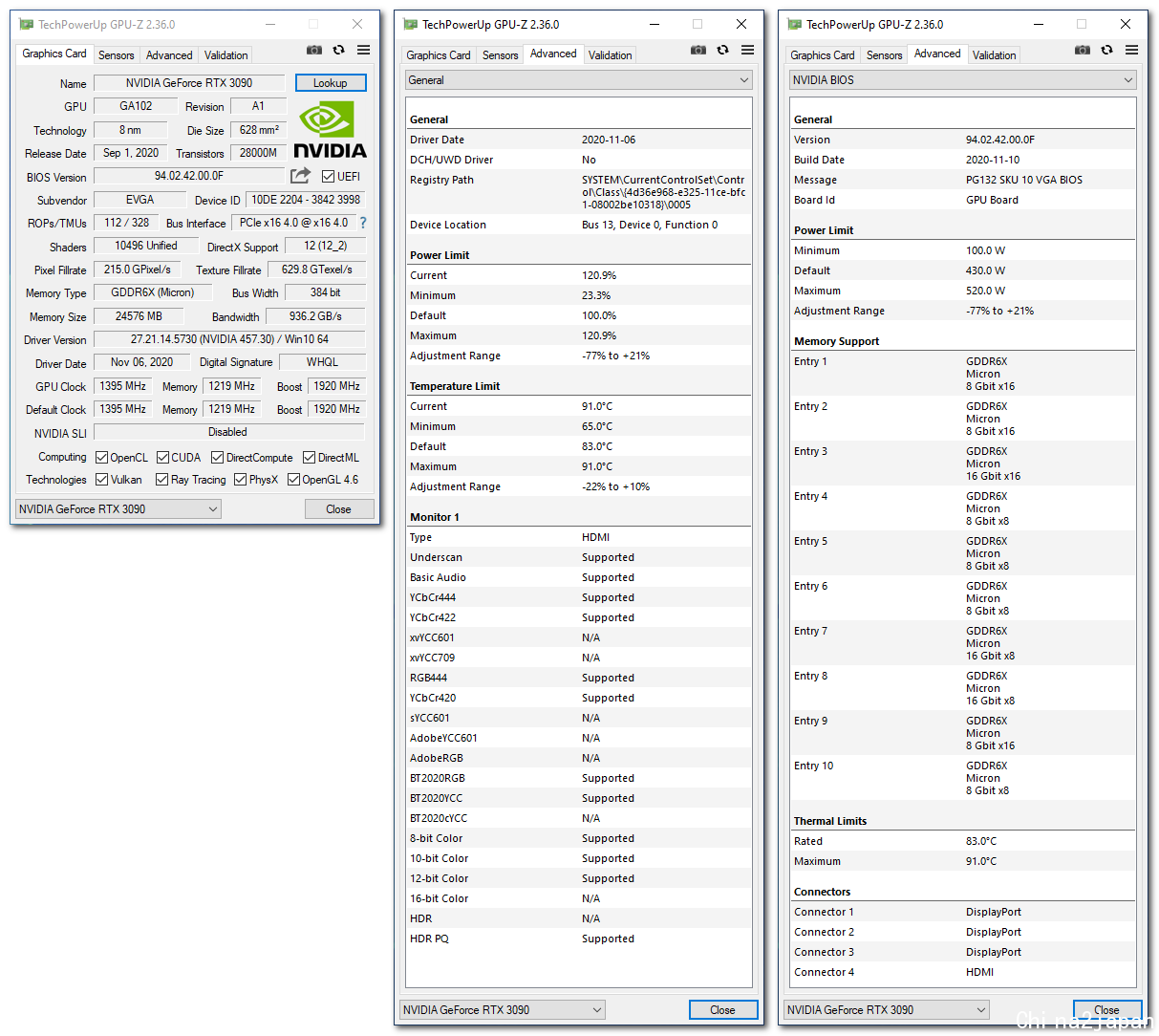Click the Transistors value 28000M
This screenshot has height=1036, width=1159.
[x=259, y=153]
